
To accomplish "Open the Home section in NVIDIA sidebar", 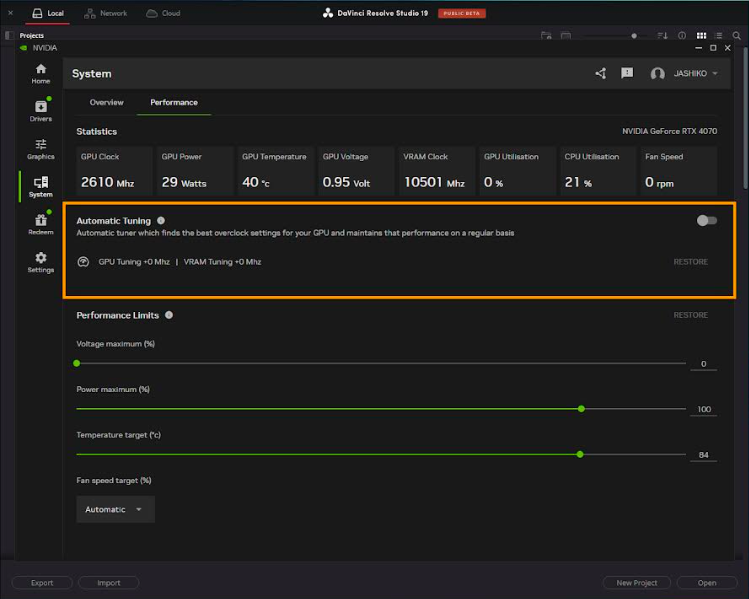I will pyautogui.click(x=41, y=74).
